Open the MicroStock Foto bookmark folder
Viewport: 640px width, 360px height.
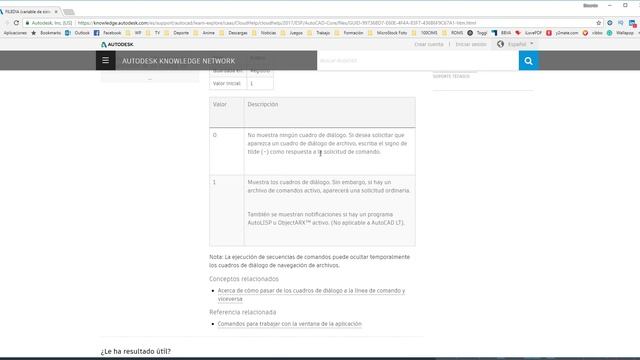387,33
